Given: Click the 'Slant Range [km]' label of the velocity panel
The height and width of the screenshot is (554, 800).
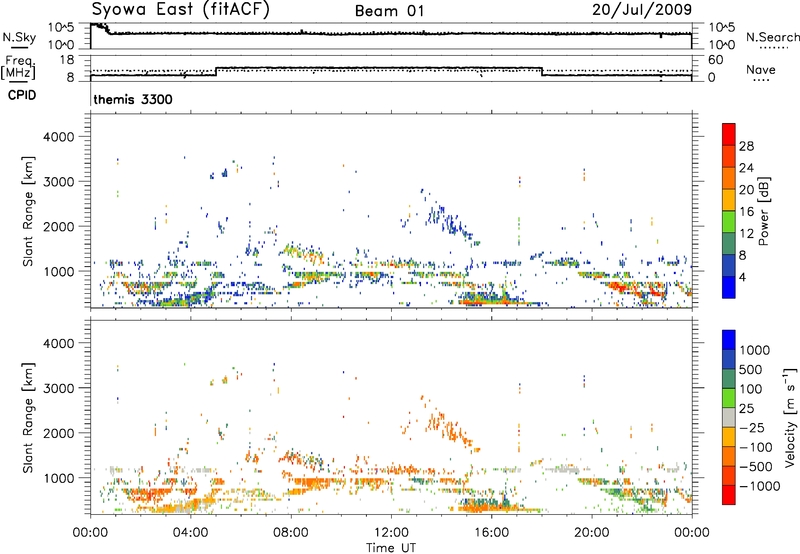Looking at the screenshot, I should 28,418.
